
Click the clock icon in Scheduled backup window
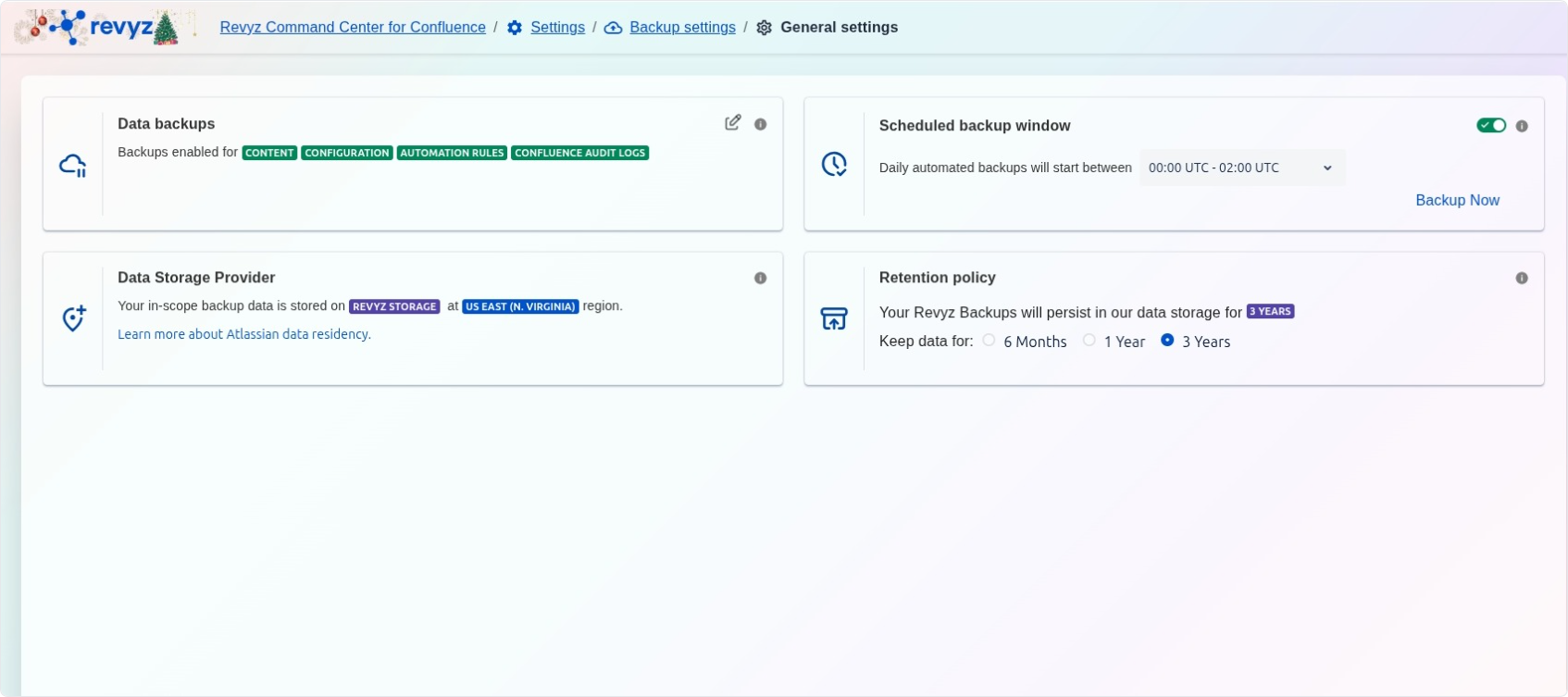tap(834, 165)
